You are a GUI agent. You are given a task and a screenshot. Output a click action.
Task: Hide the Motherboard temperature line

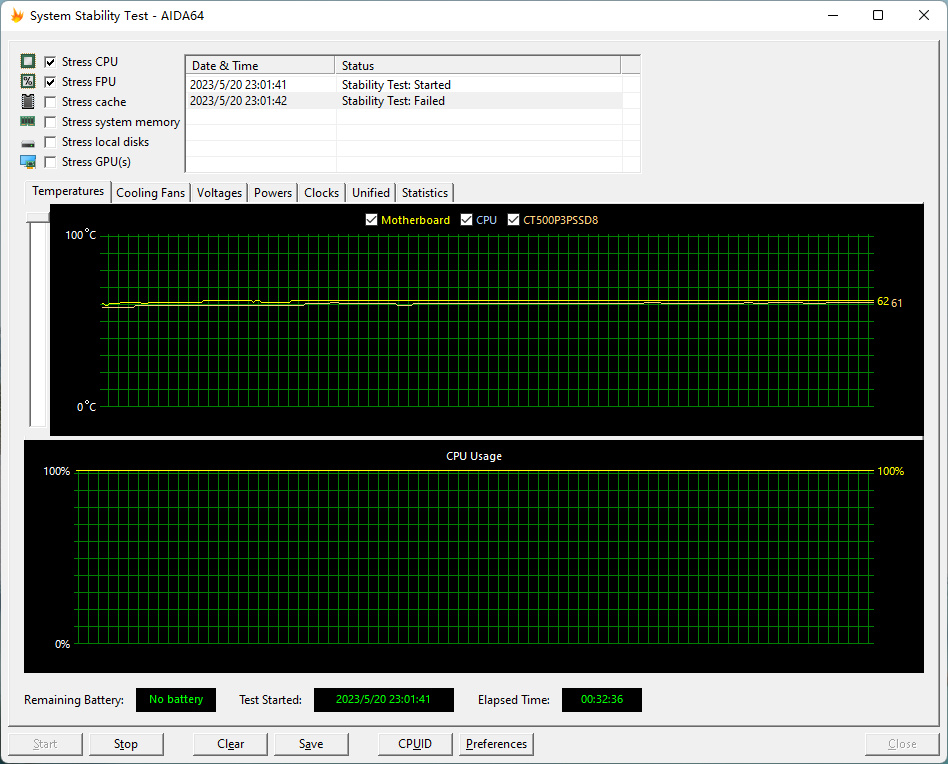[x=371, y=219]
